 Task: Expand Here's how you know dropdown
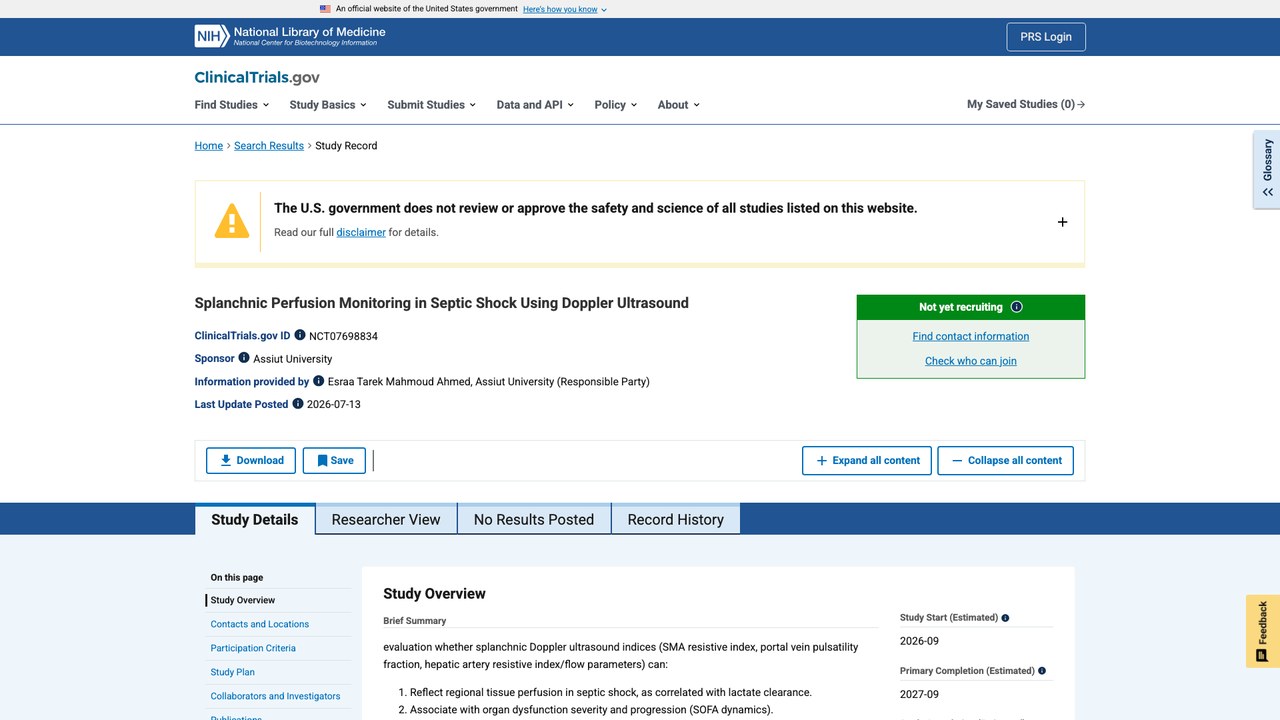click(x=565, y=9)
